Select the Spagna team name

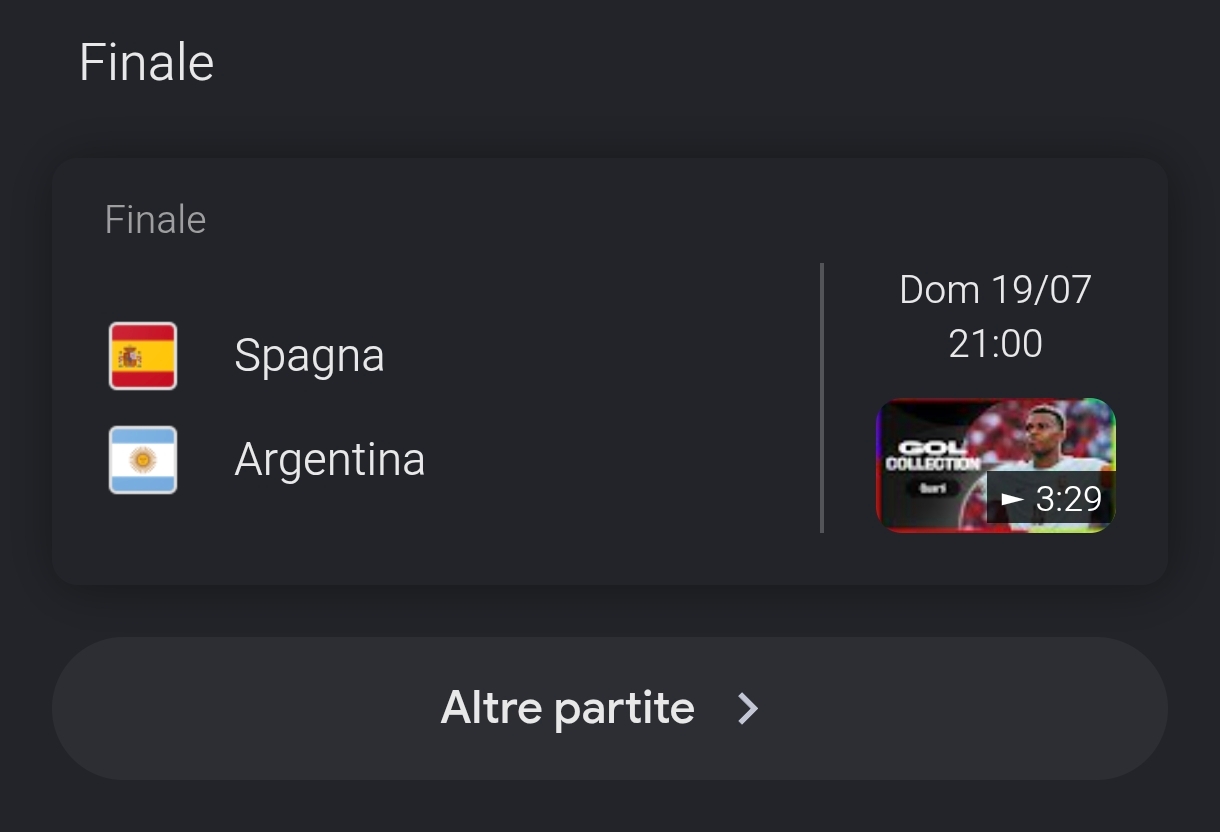[x=309, y=356]
